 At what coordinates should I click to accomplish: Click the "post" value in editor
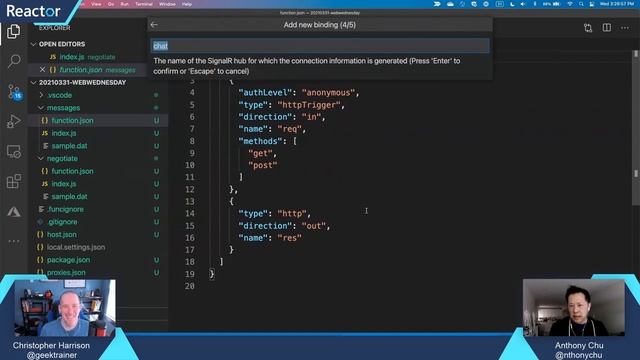click(x=263, y=165)
